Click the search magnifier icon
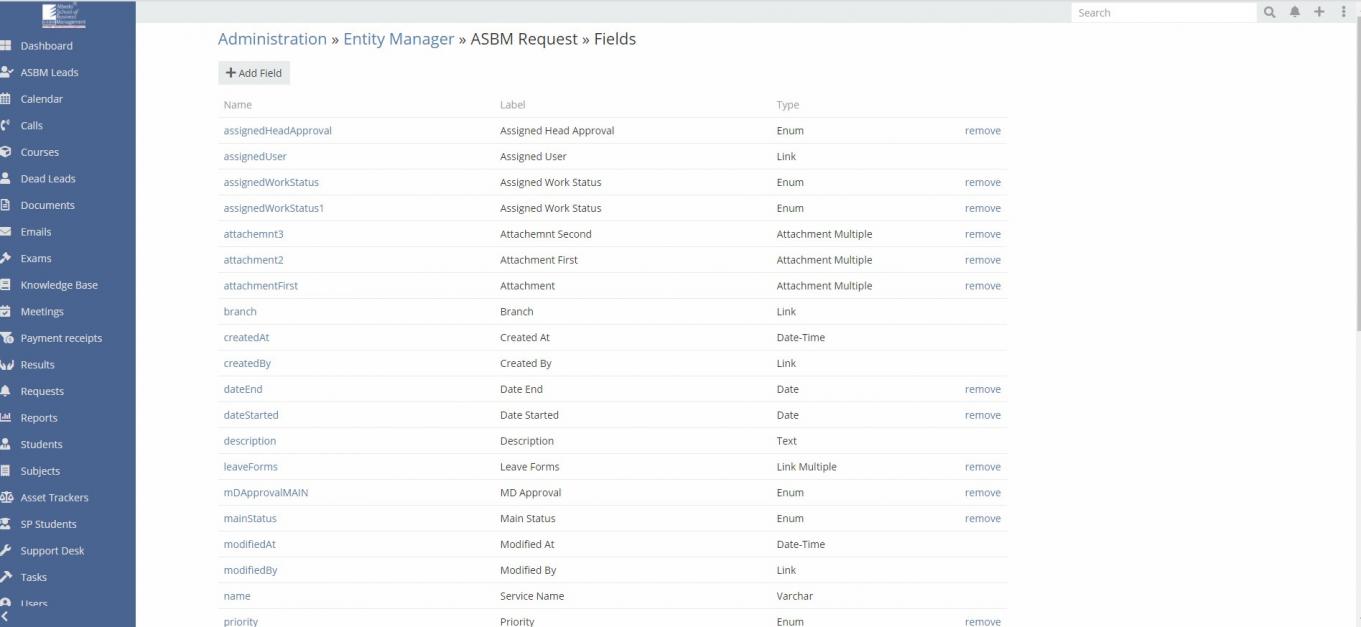 tap(1269, 13)
